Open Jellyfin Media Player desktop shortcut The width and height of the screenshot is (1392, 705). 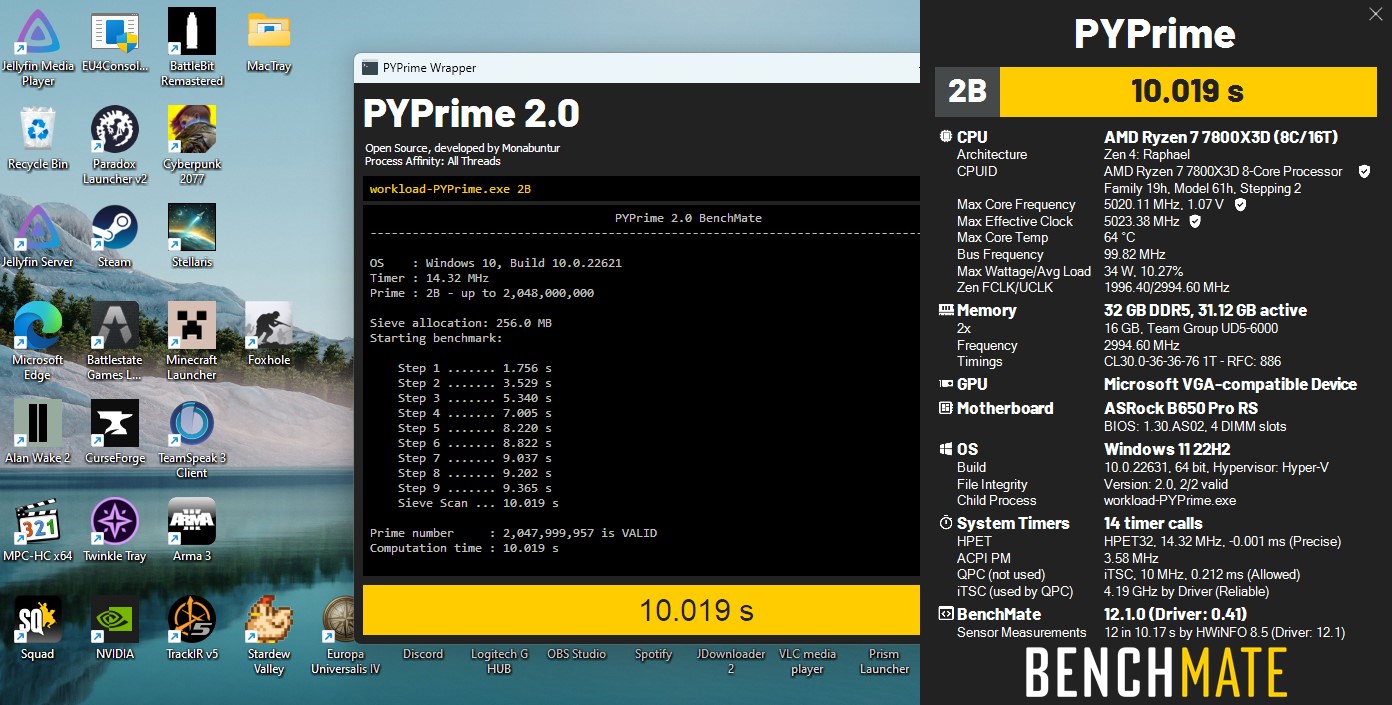(x=38, y=47)
